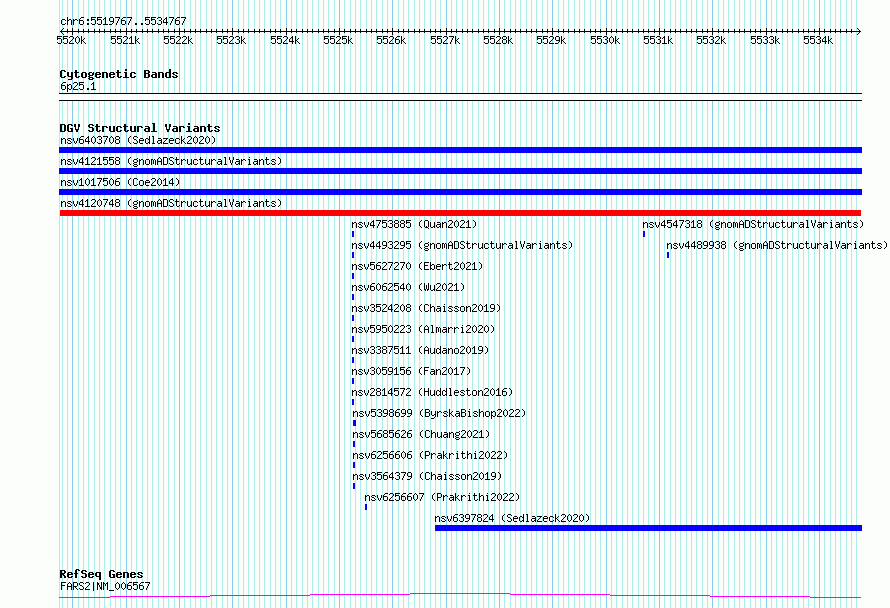
Task: Select the nsv4121558 gnomAD variant label
Action: point(171,161)
